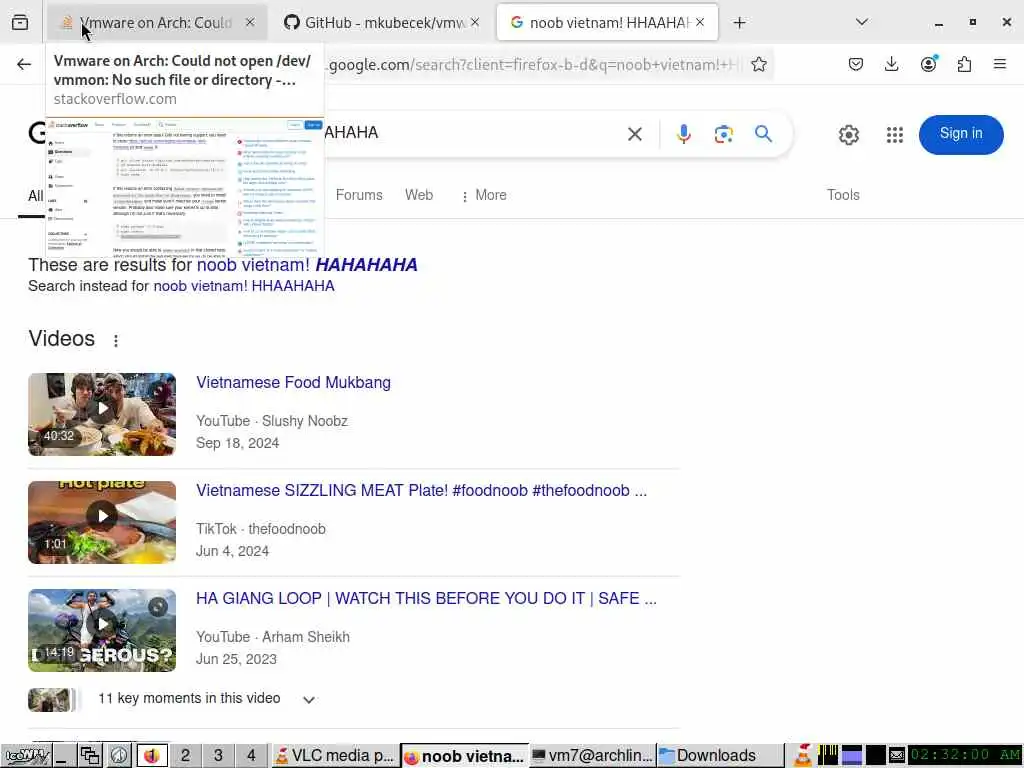Click the Sign in button
The image size is (1024, 768).
[x=961, y=135]
